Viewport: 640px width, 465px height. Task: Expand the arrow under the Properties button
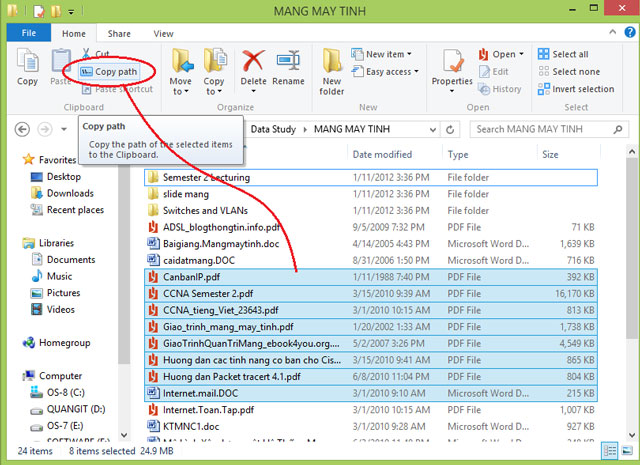point(452,91)
